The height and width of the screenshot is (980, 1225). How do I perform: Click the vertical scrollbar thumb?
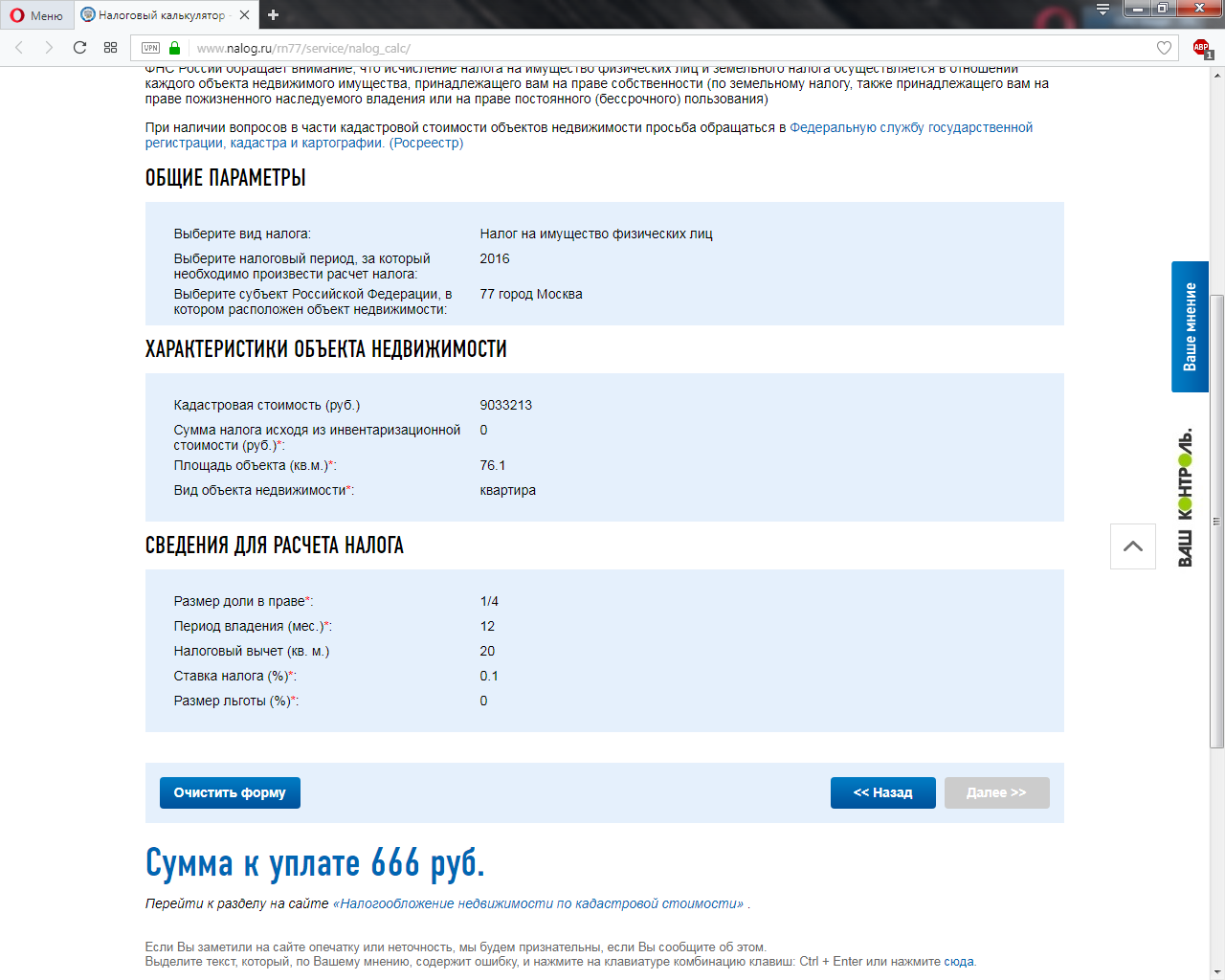tap(1216, 522)
